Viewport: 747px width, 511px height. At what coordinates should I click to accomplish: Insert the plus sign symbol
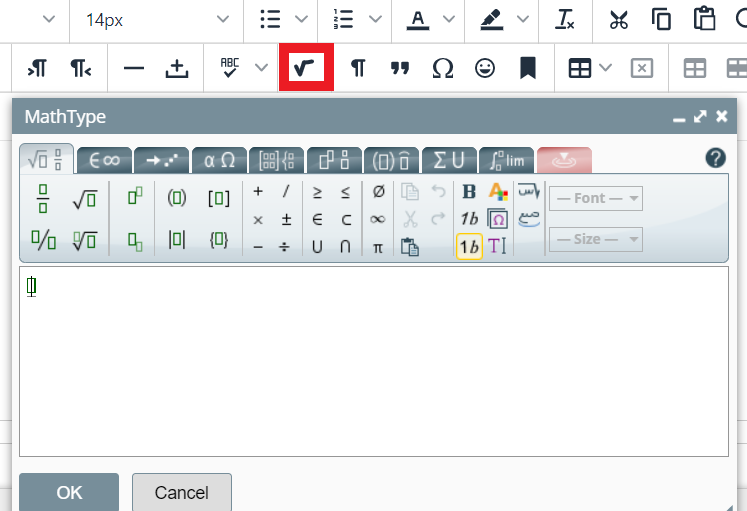(258, 191)
